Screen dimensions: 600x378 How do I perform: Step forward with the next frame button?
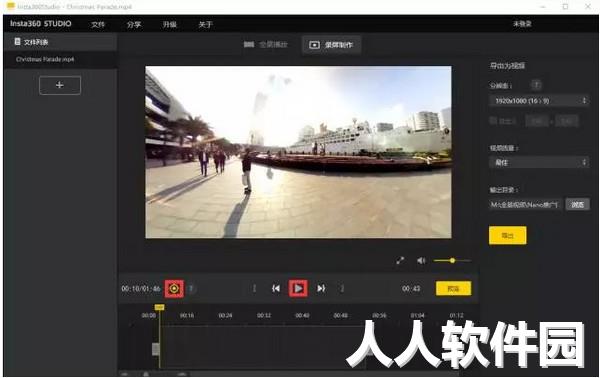coord(321,288)
